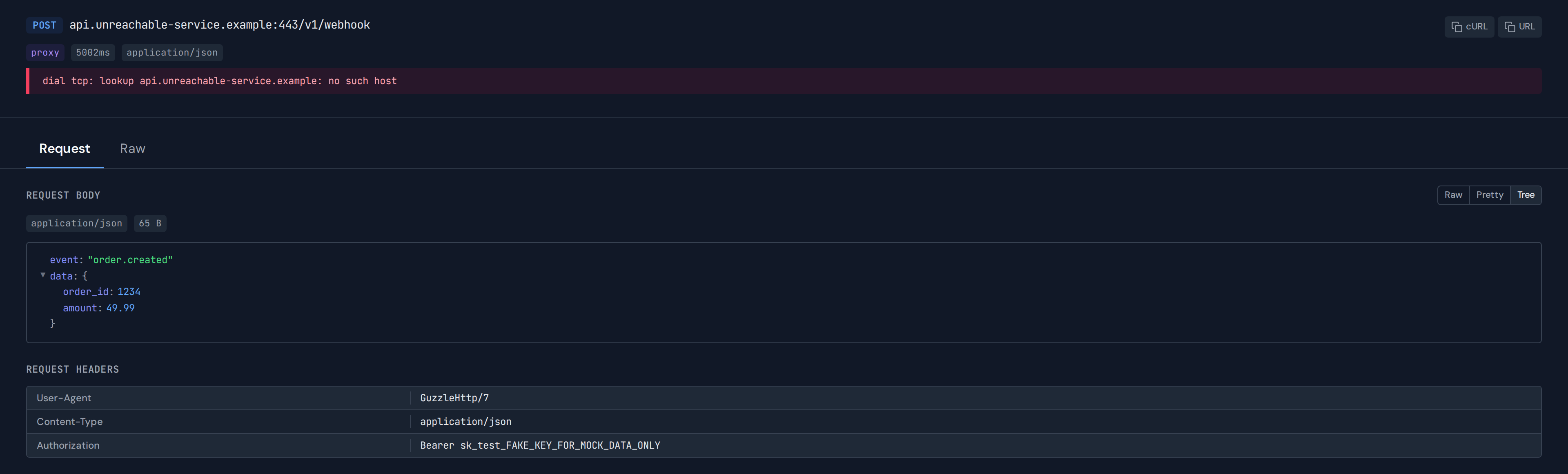Click the no such host error message
The image size is (1568, 474).
pyautogui.click(x=219, y=81)
